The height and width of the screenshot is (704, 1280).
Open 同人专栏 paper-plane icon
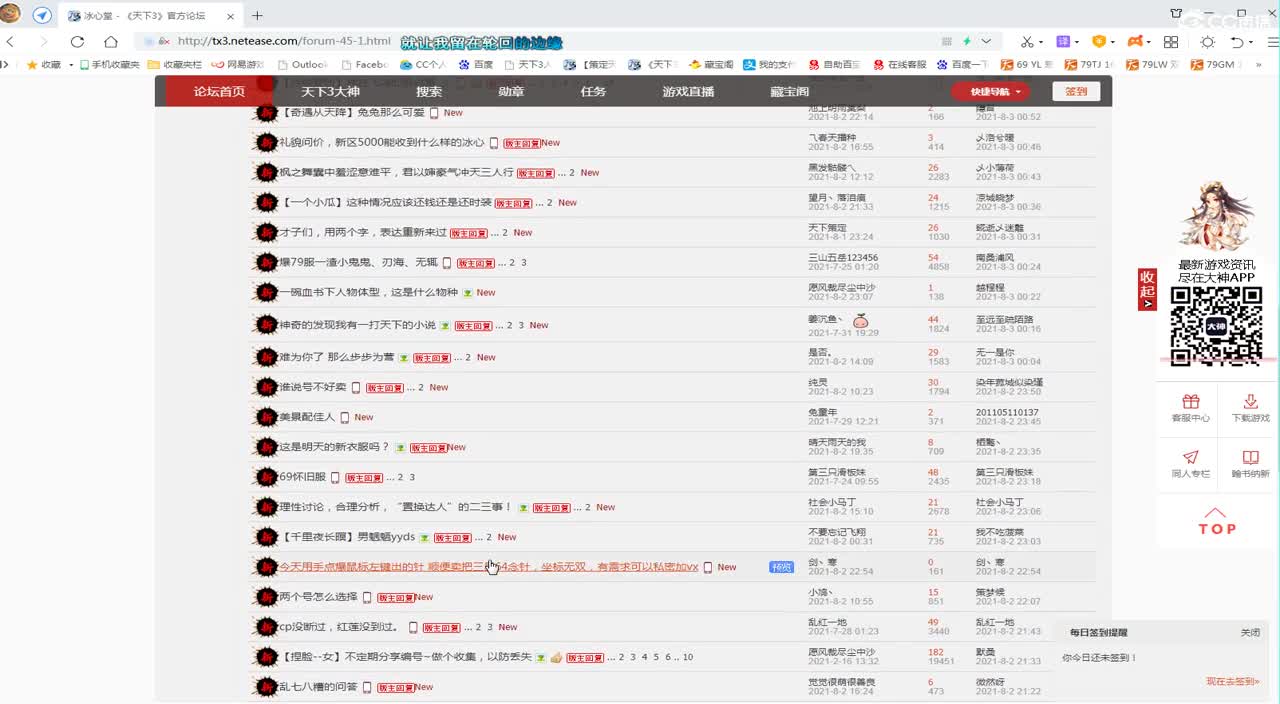[x=1191, y=457]
